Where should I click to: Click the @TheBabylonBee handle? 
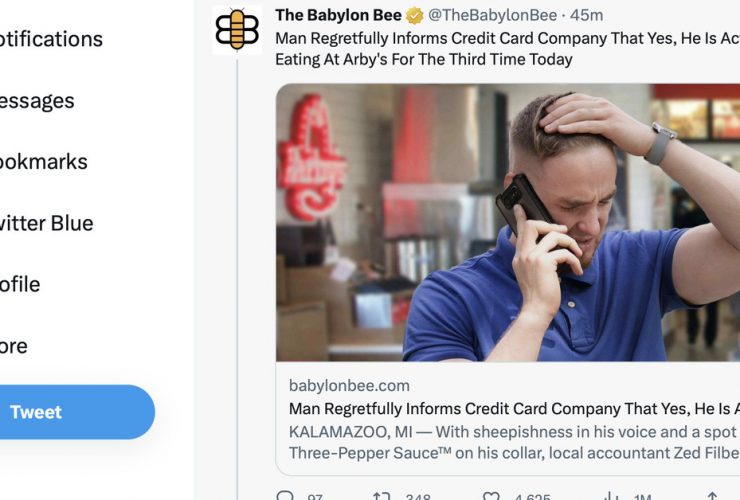[x=492, y=15]
